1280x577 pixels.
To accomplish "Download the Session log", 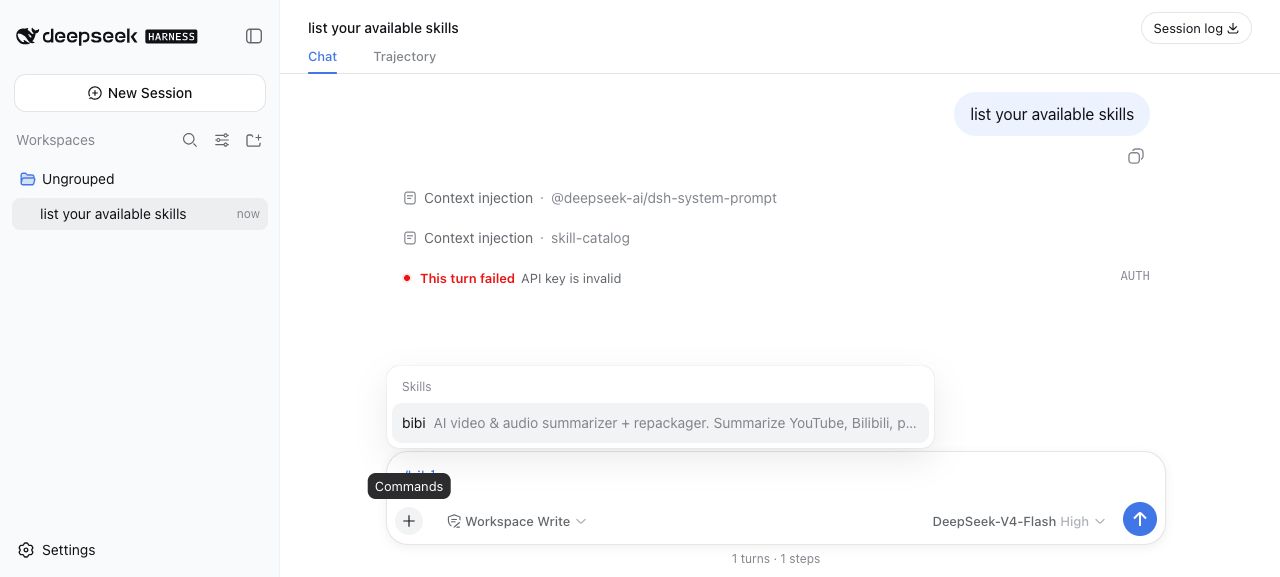I will click(1196, 28).
